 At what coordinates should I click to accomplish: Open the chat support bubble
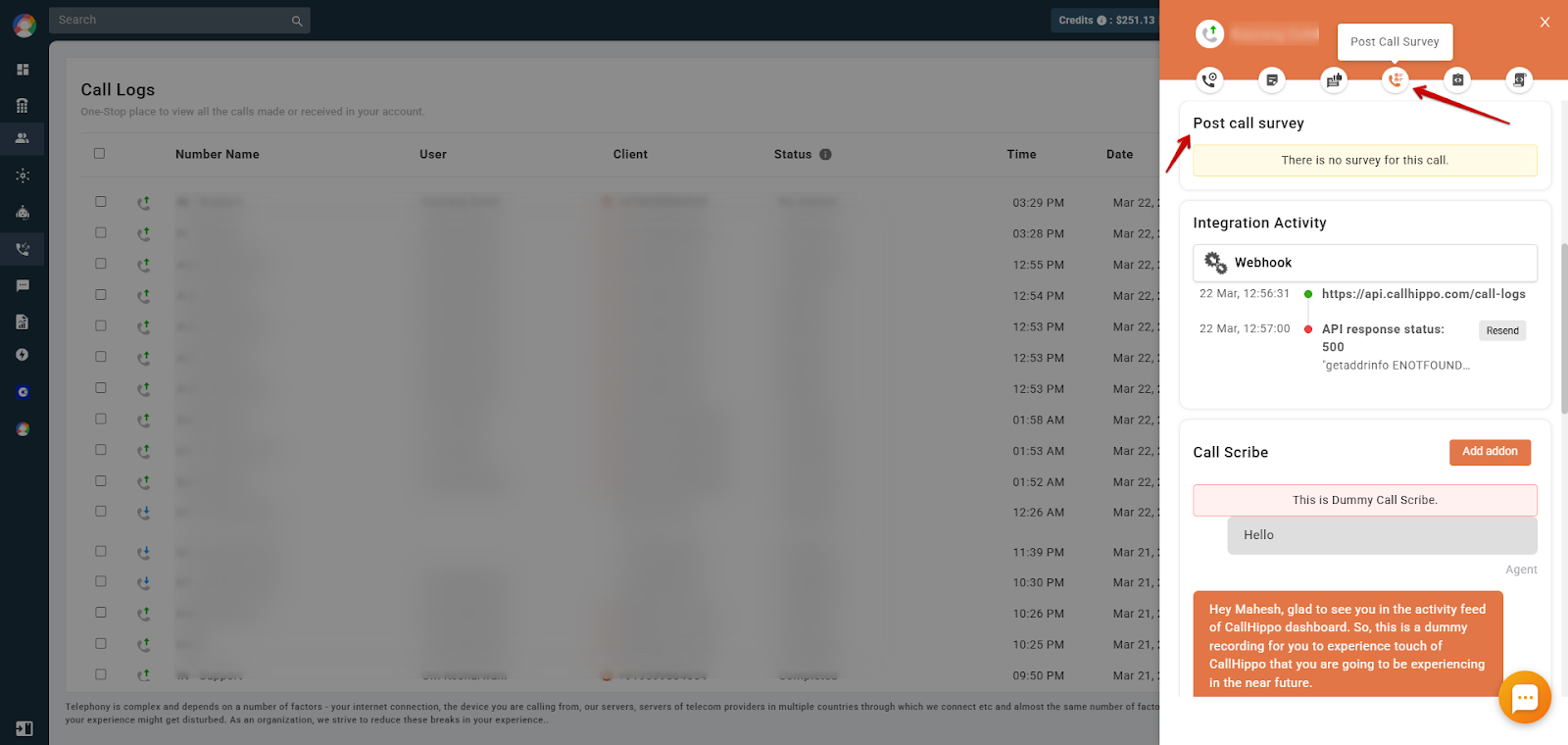pos(1525,697)
